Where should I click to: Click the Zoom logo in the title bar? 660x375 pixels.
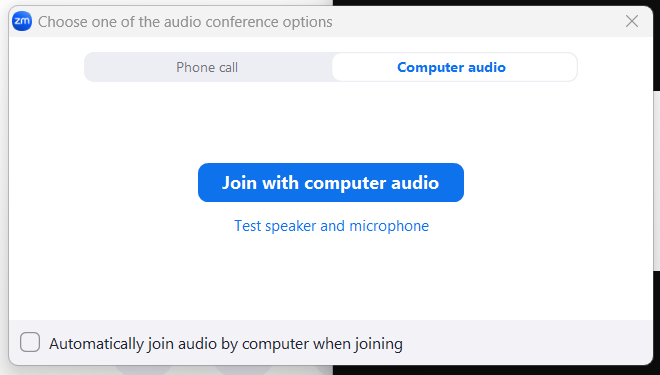[22, 21]
